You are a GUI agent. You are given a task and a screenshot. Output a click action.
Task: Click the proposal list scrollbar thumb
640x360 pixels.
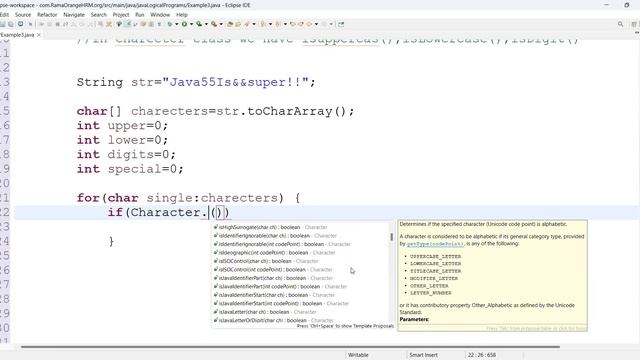391,237
